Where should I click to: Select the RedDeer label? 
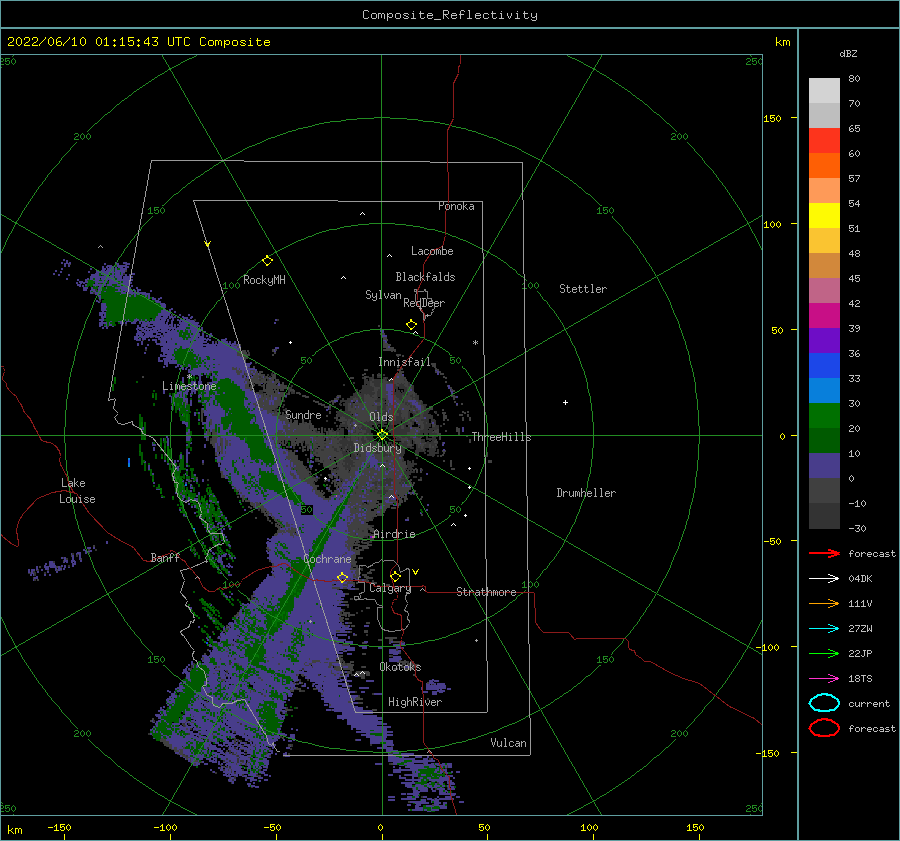(424, 303)
